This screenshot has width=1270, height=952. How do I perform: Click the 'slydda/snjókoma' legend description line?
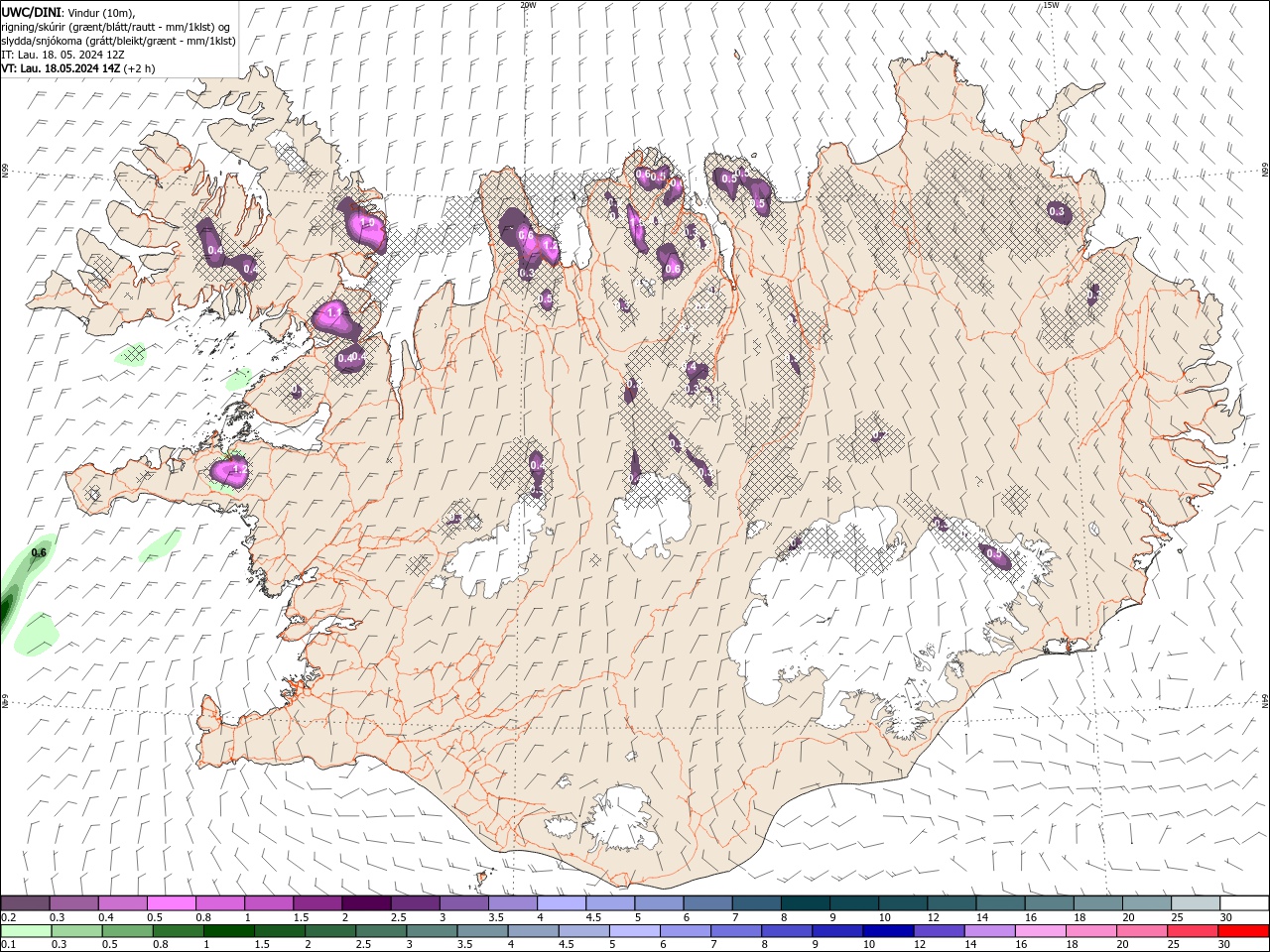(118, 41)
